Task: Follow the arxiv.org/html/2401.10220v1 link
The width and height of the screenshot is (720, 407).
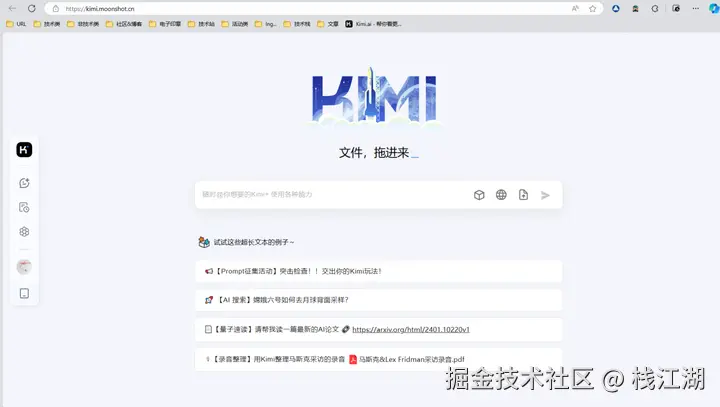Action: [x=411, y=329]
